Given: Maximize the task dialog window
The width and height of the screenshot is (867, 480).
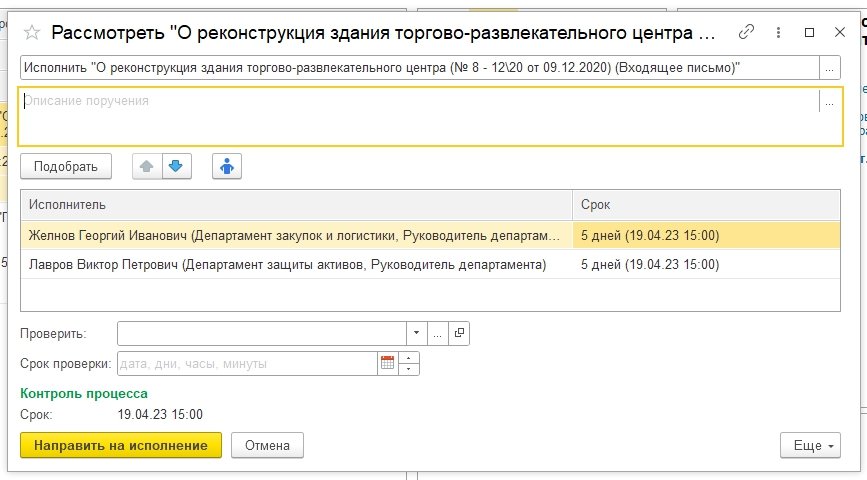Looking at the screenshot, I should coord(809,33).
